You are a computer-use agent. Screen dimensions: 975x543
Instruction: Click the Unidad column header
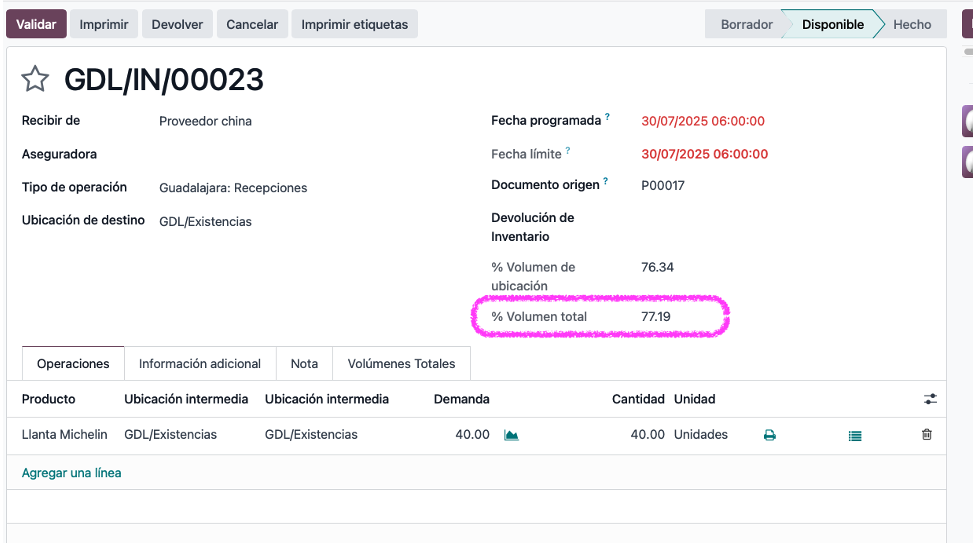point(695,399)
